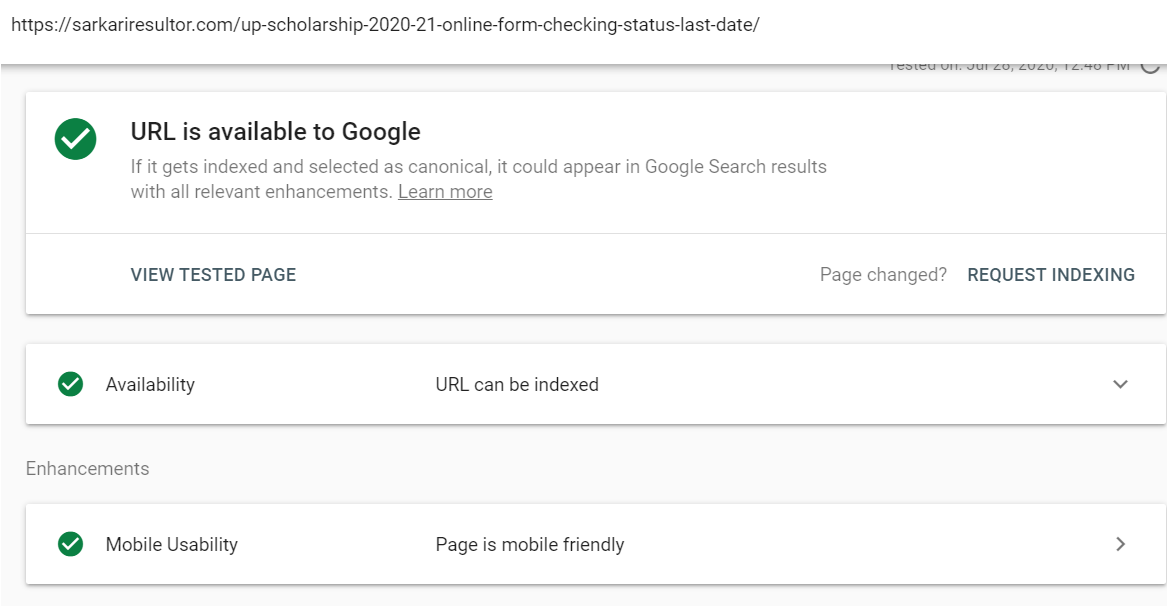Screen dimensions: 1168x607
Task: Select the Mobile Usability row label
Action: coord(171,545)
